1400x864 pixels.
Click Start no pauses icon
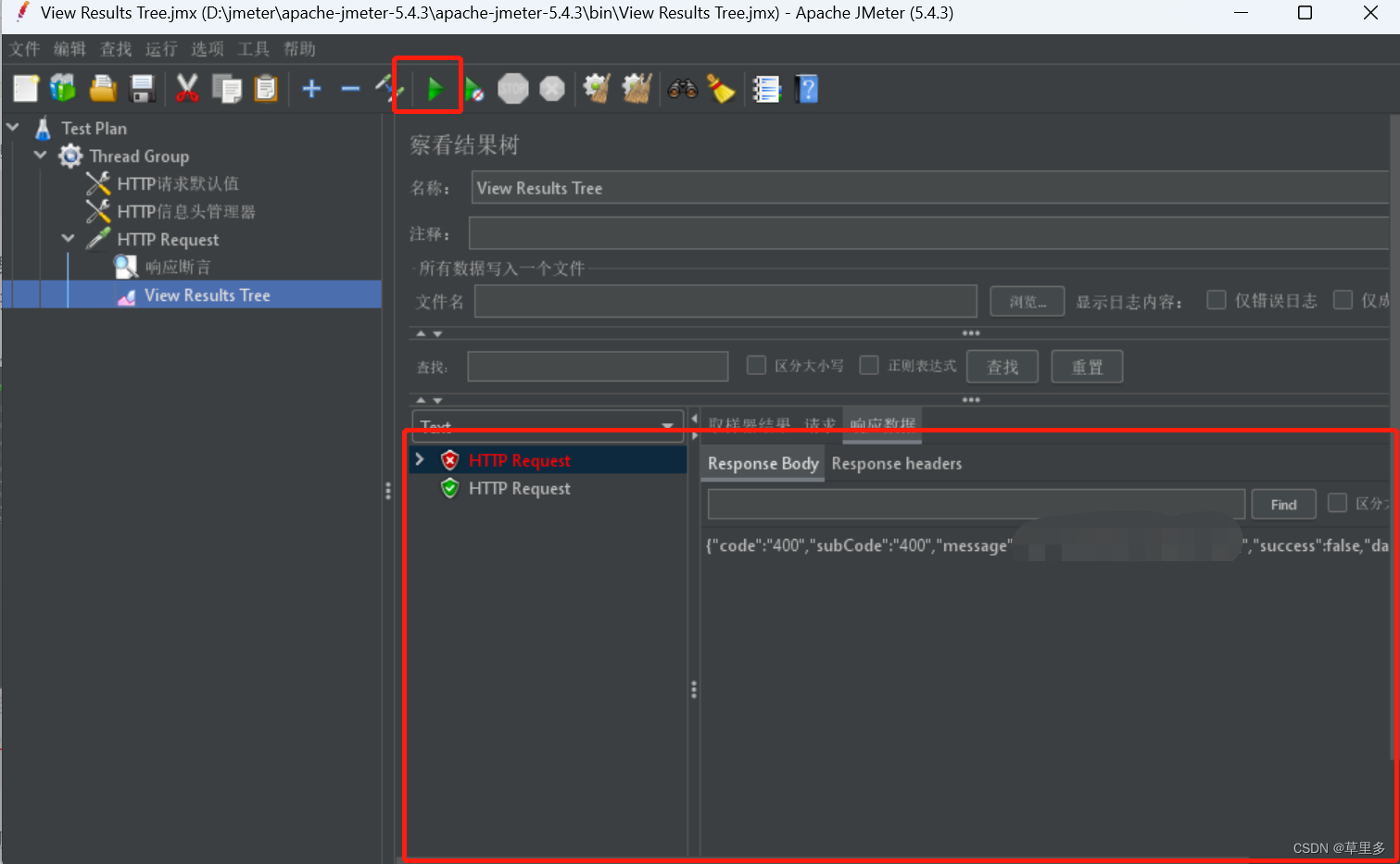pos(473,89)
